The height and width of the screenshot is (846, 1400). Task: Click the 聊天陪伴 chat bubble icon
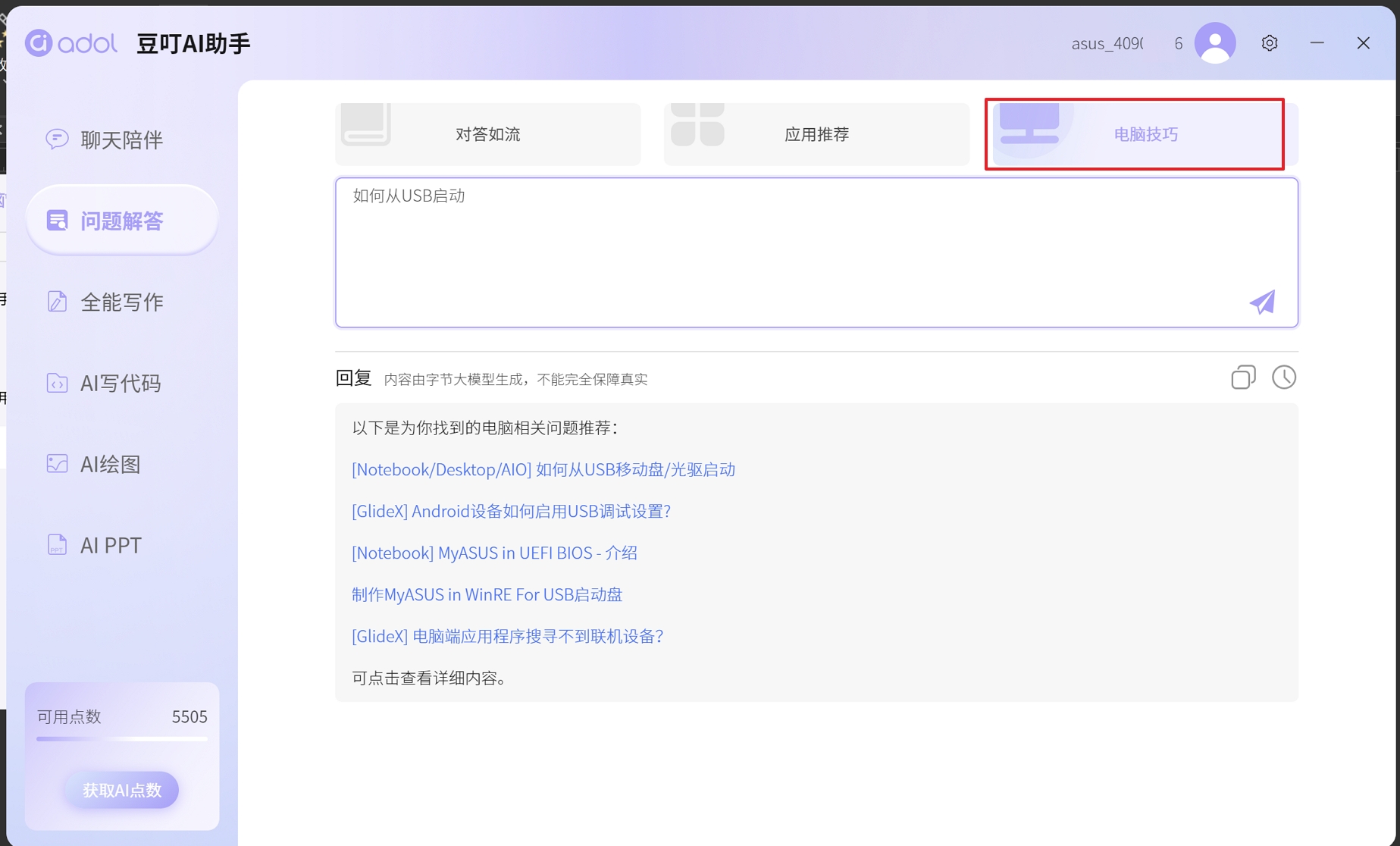57,139
